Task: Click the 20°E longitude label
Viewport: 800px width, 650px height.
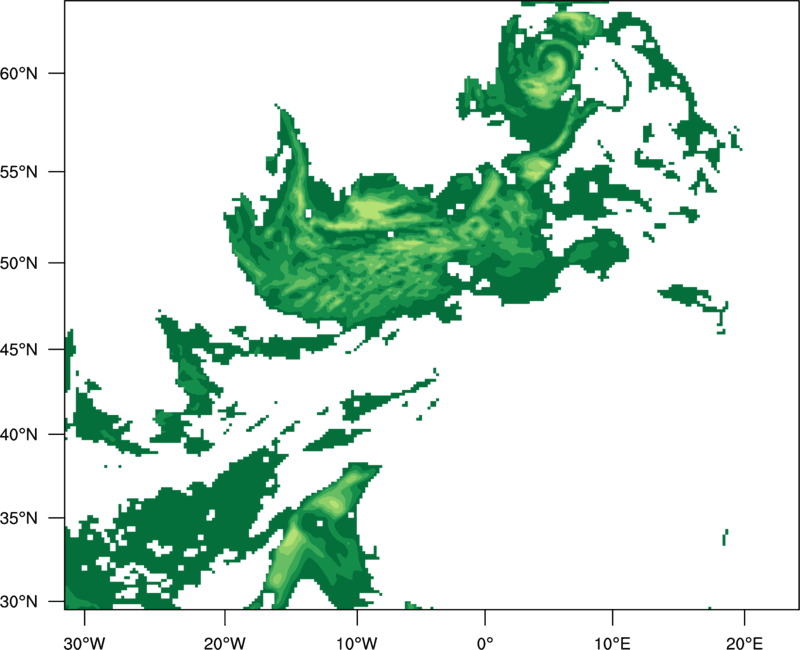Action: pyautogui.click(x=744, y=643)
